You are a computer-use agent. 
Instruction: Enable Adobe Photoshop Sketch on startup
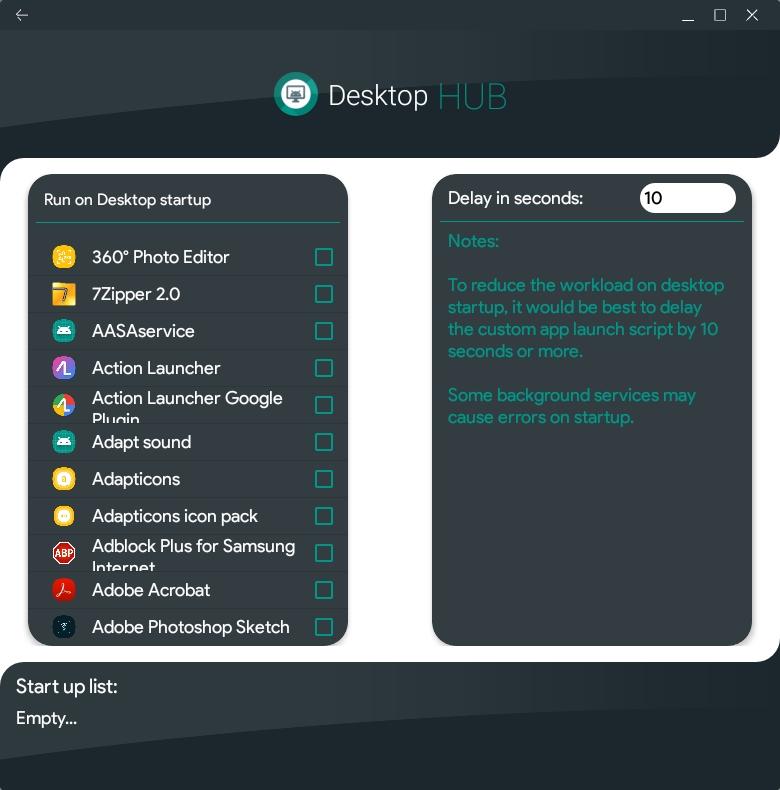[x=323, y=627]
